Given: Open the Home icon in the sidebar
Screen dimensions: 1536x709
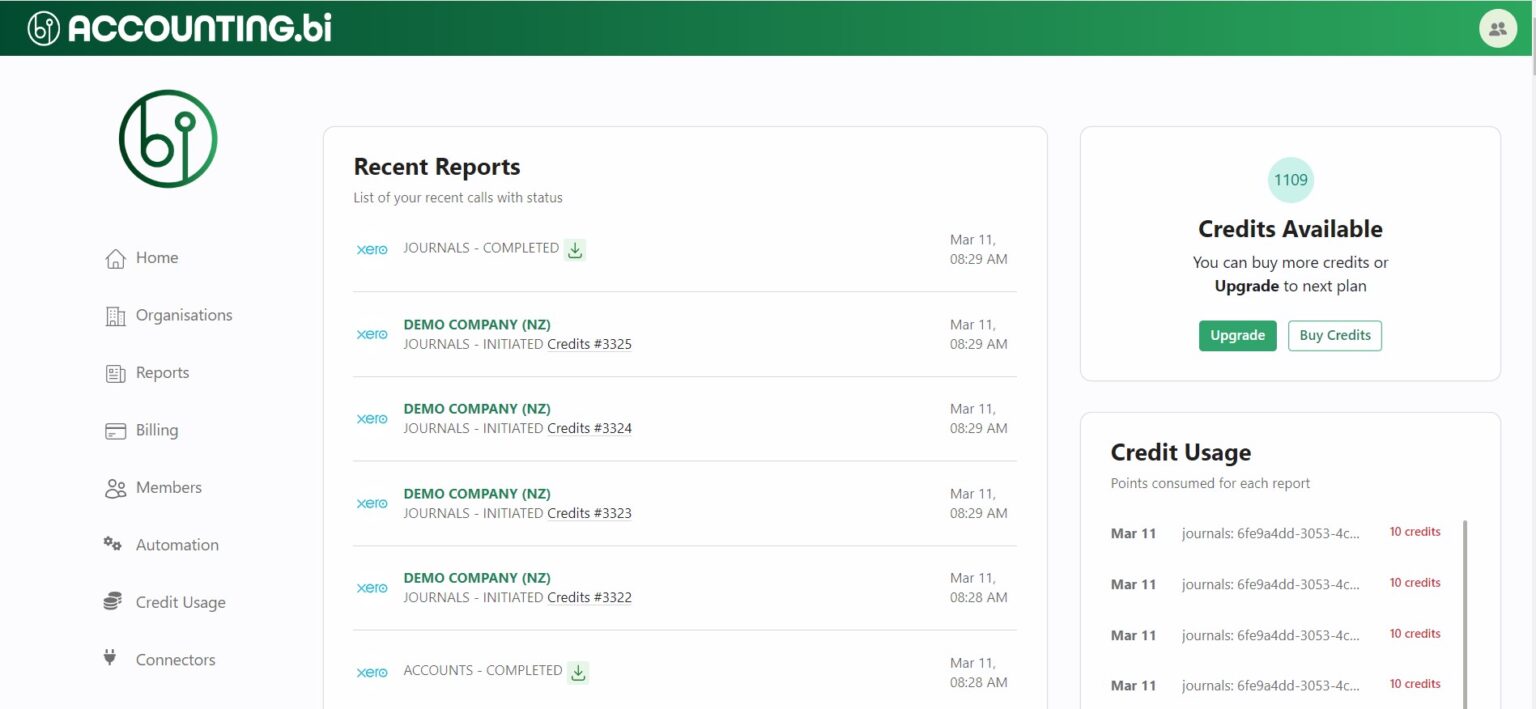Looking at the screenshot, I should (x=115, y=257).
